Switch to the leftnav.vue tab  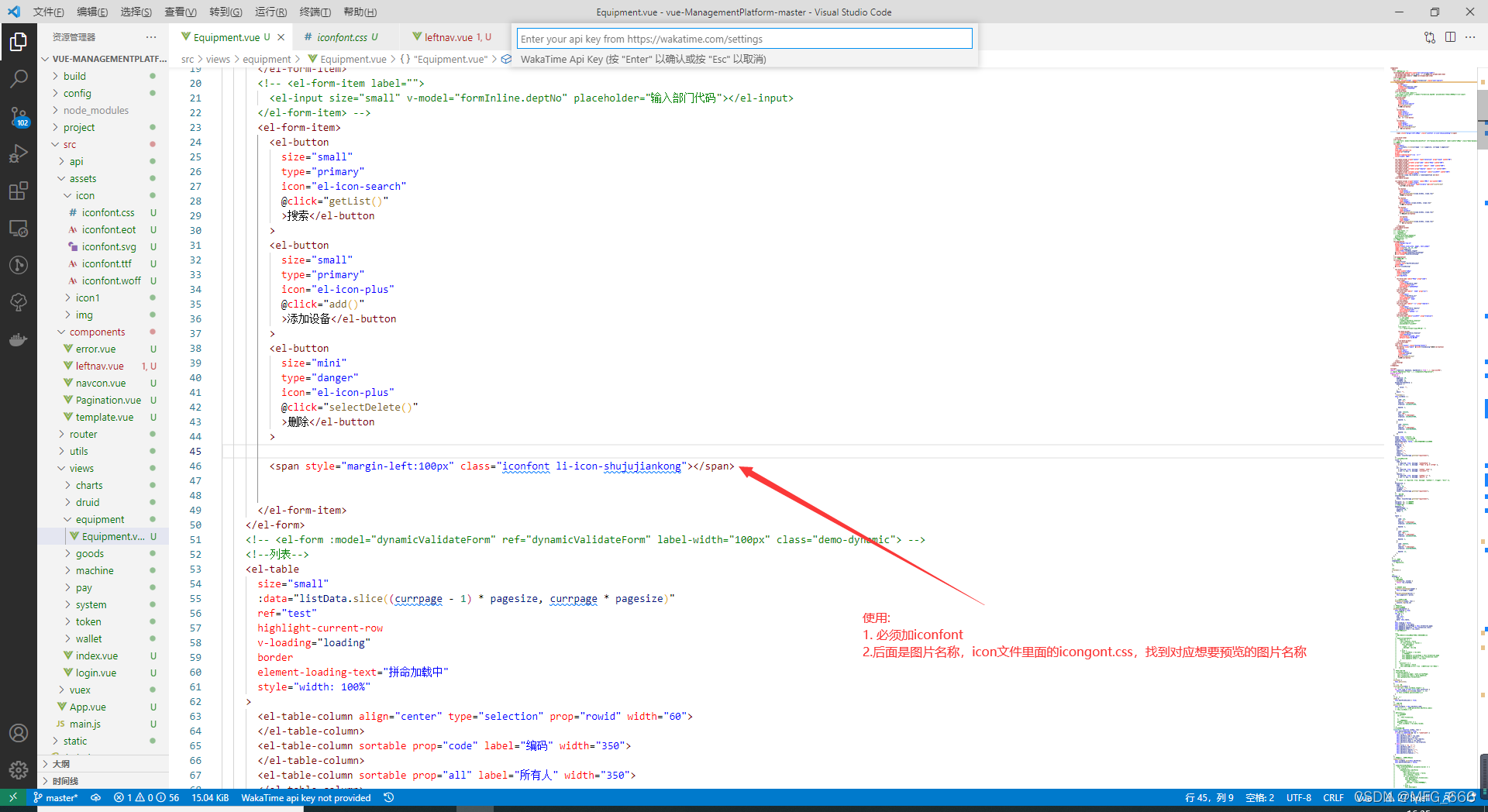[453, 37]
